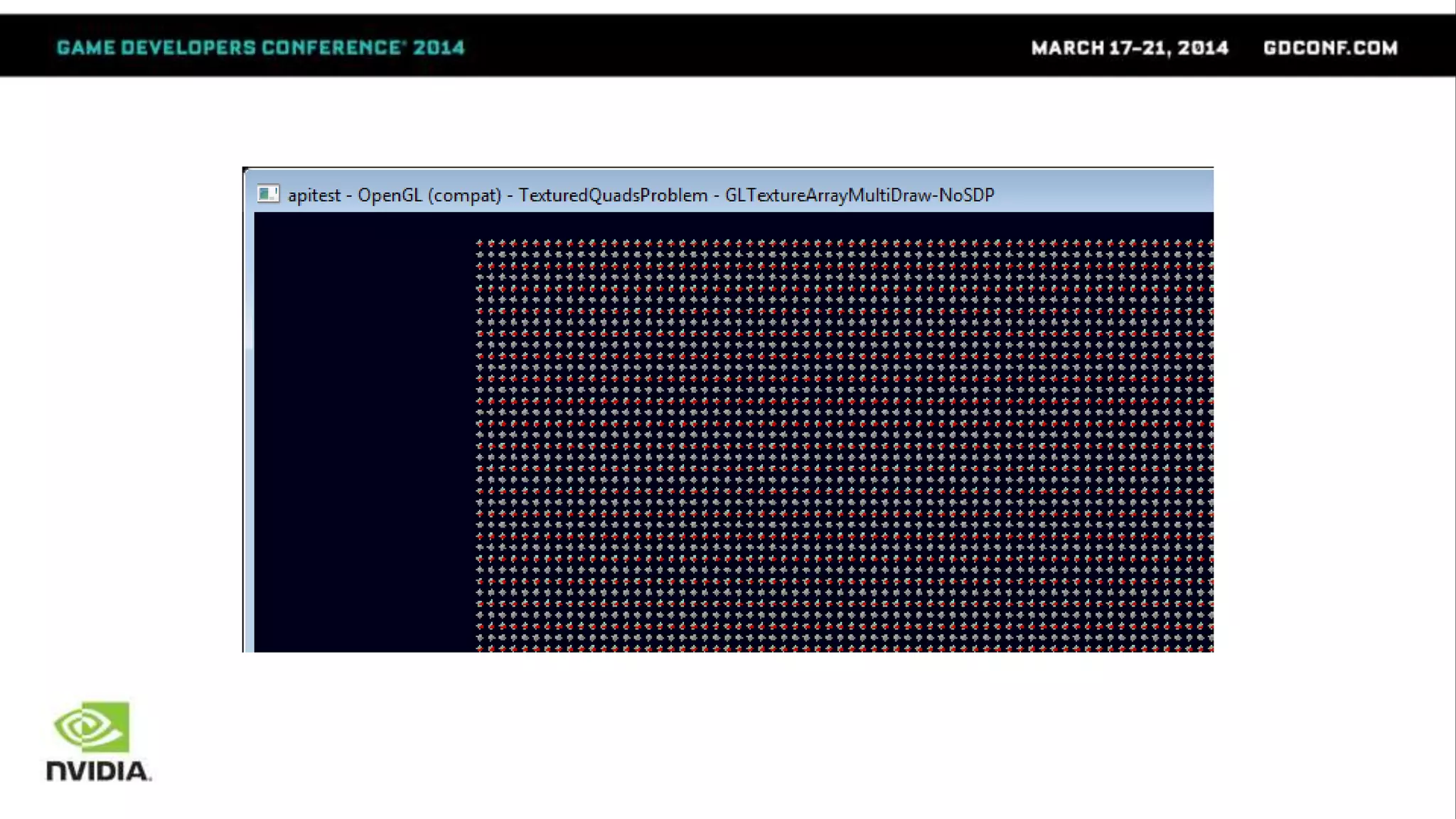This screenshot has width=1456, height=819.
Task: Click TexturedQuadsProblem in the window title
Action: coord(613,196)
